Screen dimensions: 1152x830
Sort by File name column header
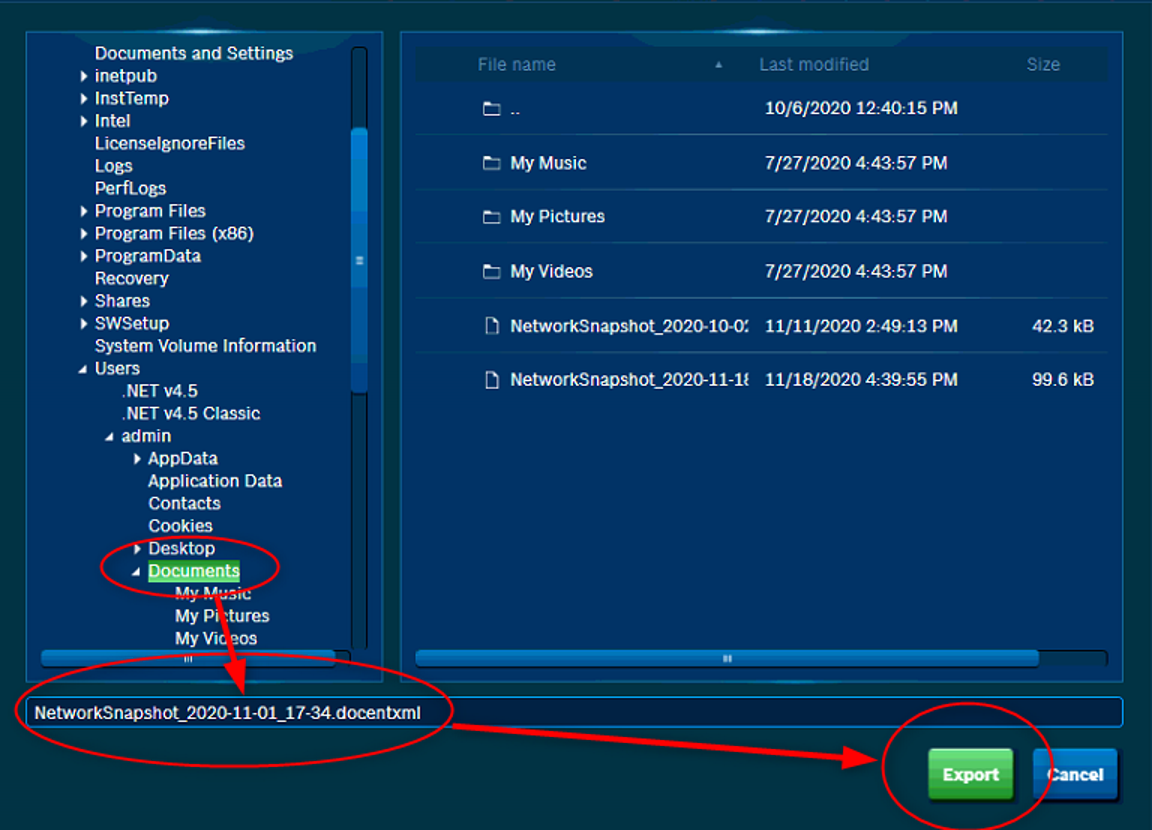[x=516, y=65]
